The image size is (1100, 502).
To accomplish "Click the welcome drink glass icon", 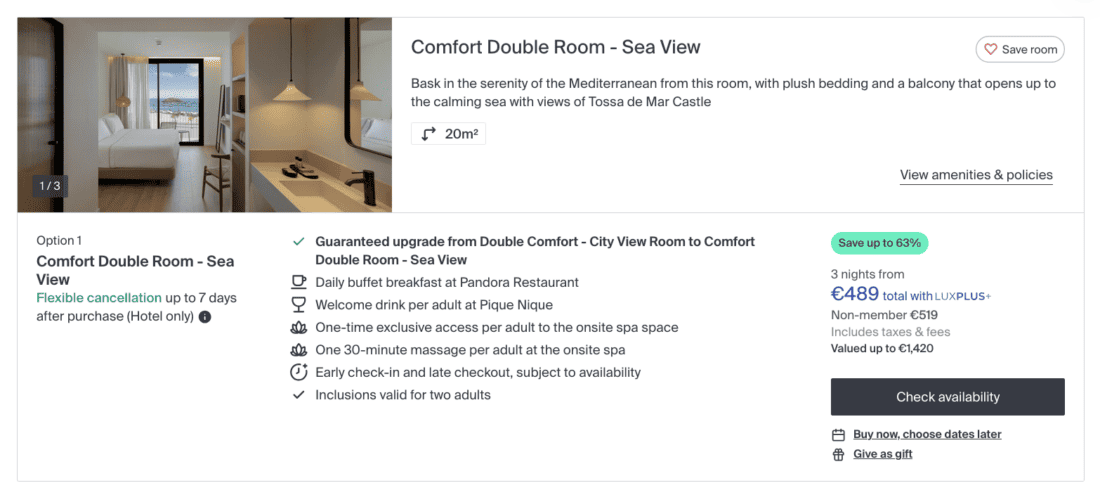I will tap(298, 305).
